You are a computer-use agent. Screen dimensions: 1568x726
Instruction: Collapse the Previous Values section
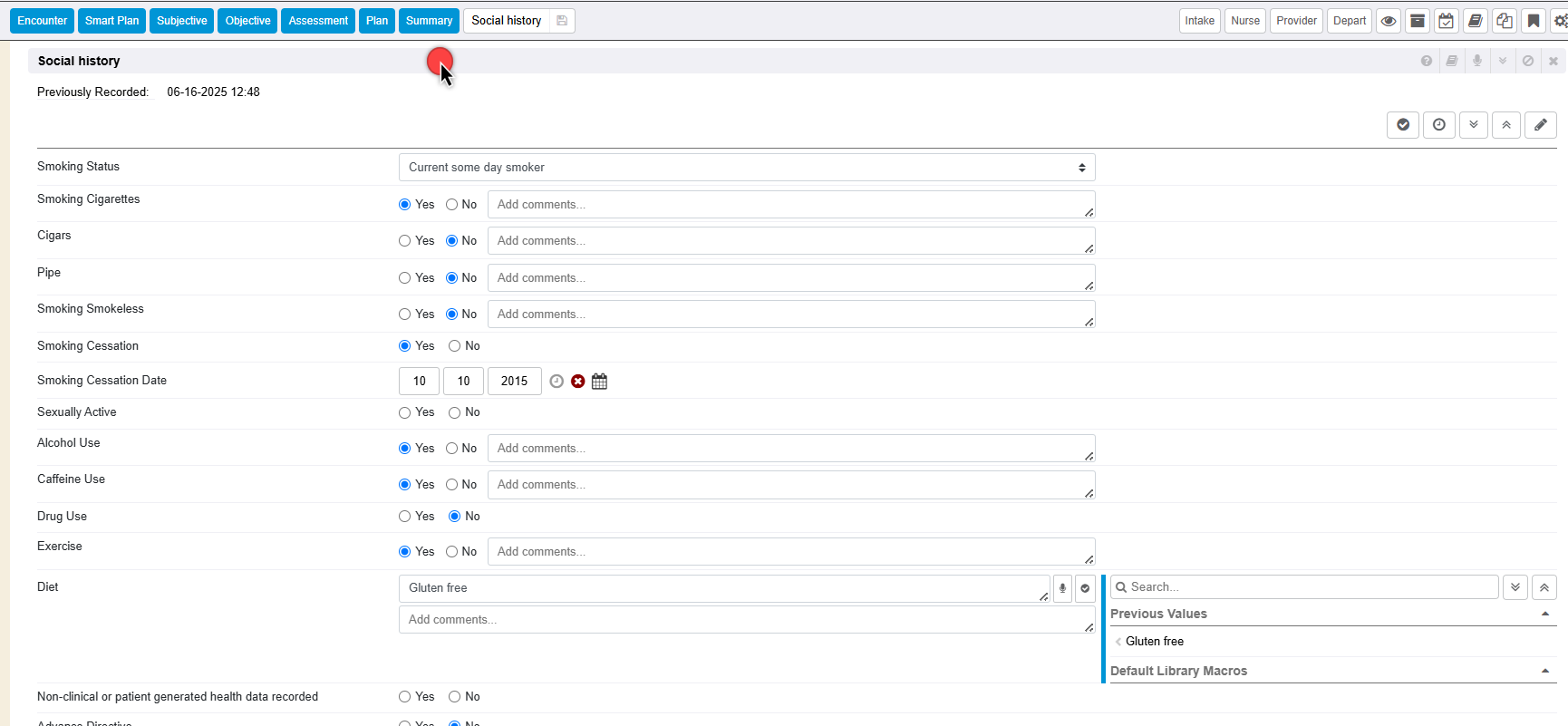[x=1544, y=615]
